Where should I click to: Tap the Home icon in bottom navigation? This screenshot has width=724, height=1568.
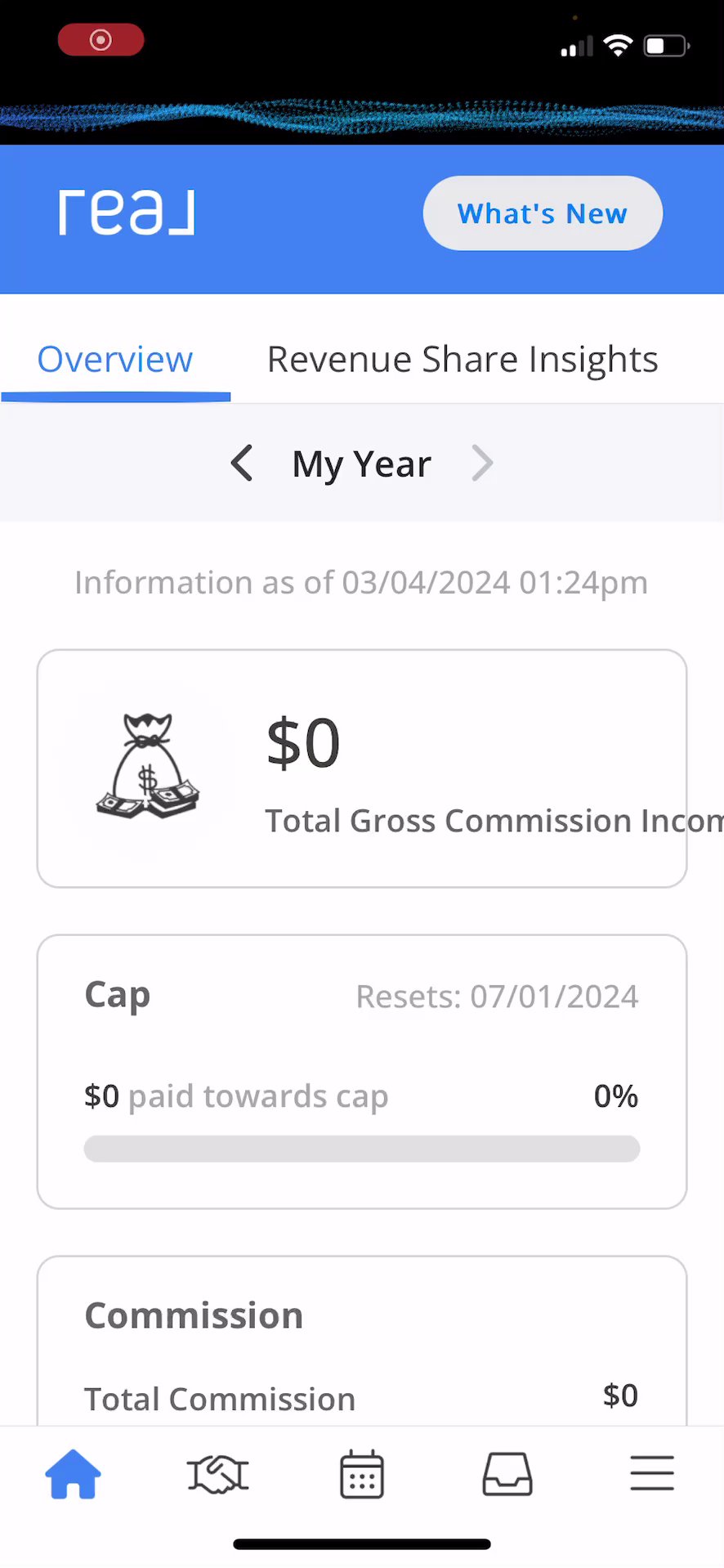pos(73,1474)
